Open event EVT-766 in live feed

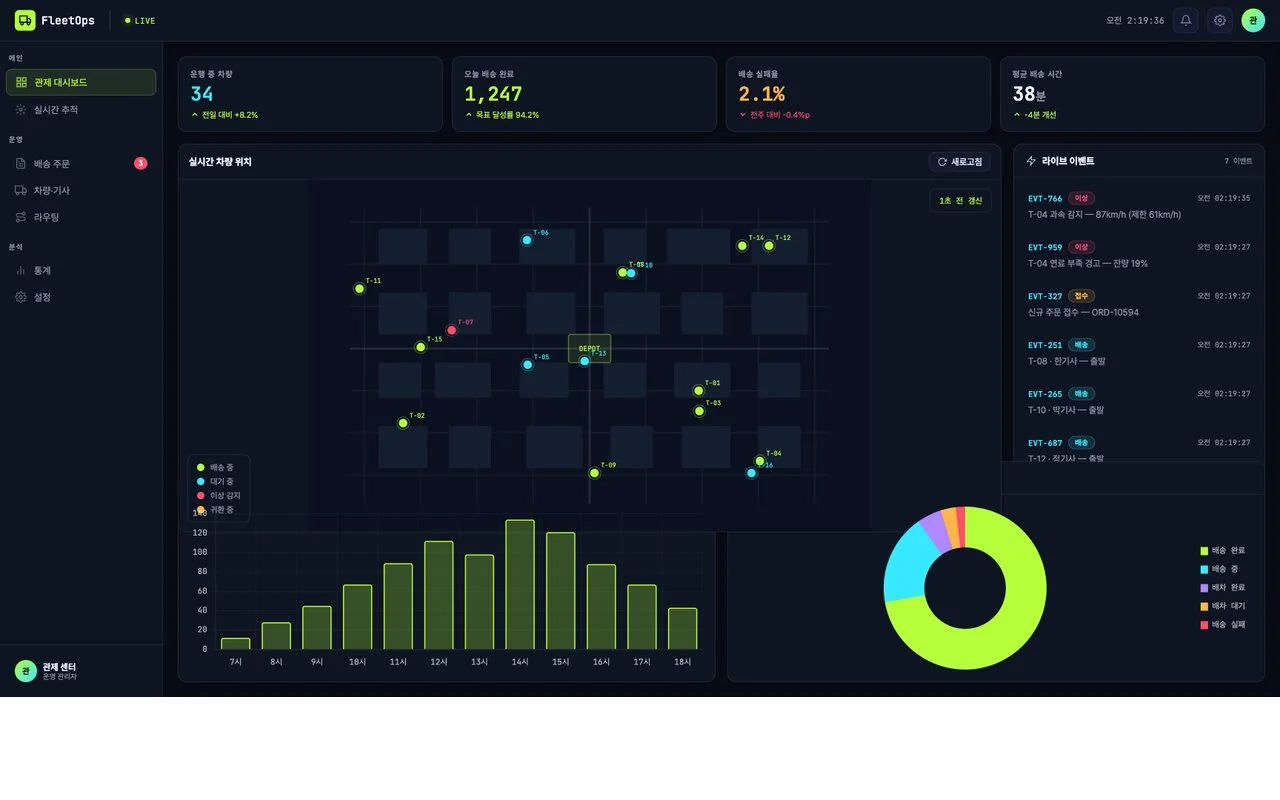point(1139,206)
